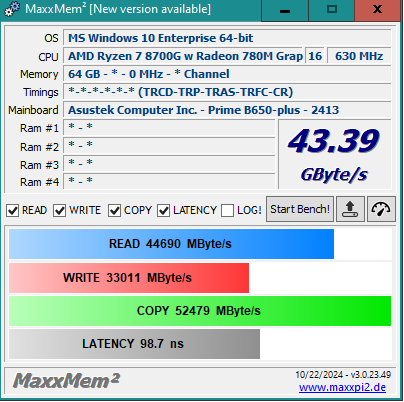Open the www.maxxpi2.de link
404x402 pixels.
tap(342, 387)
